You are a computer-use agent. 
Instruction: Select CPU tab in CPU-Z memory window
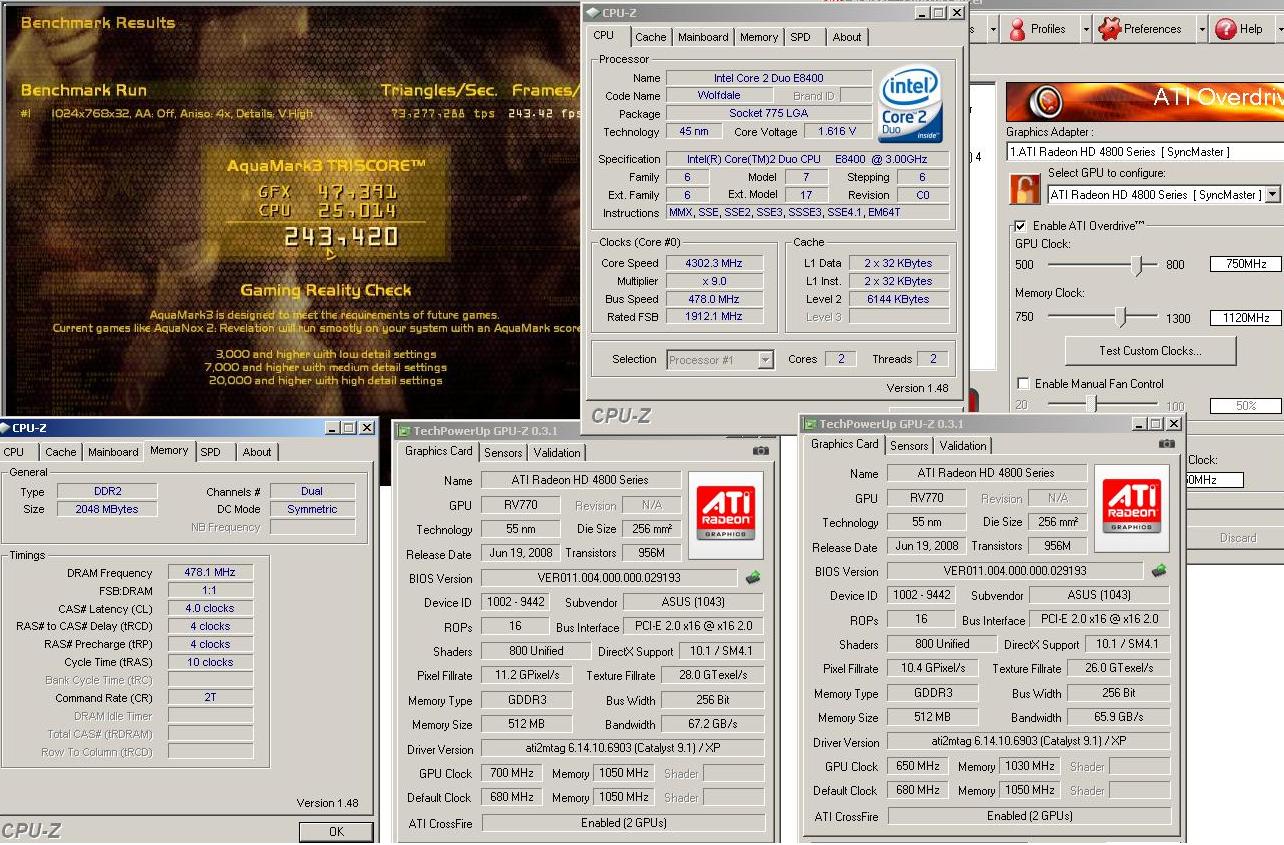tap(14, 452)
